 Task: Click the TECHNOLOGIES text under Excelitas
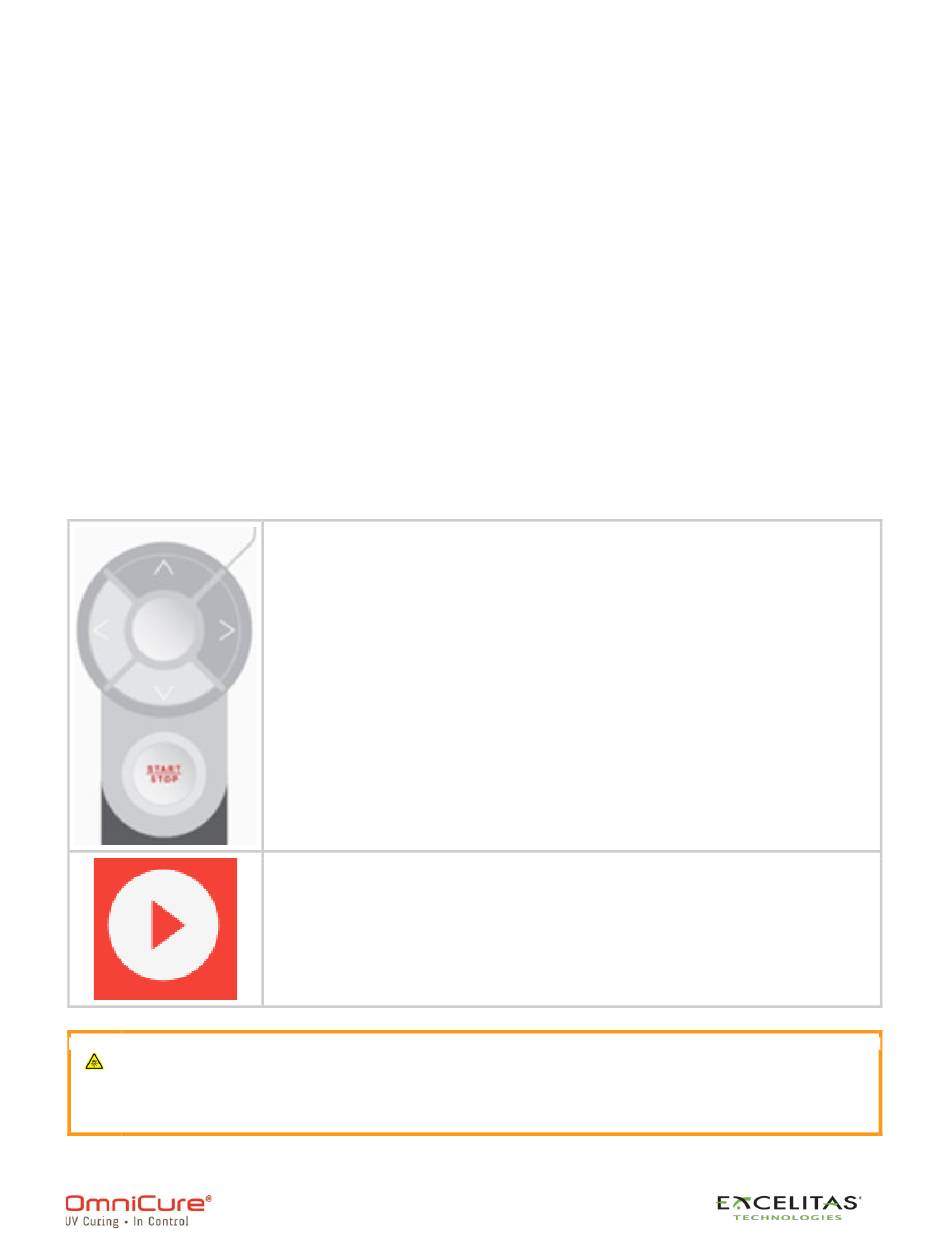(789, 1217)
